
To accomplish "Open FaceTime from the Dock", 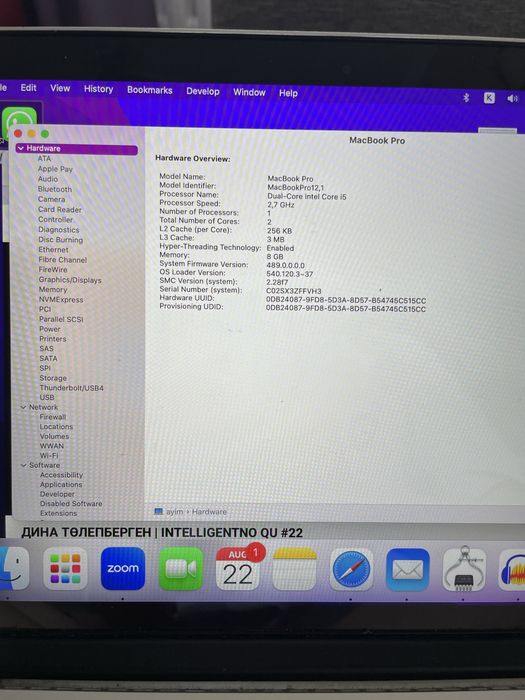I will tap(181, 569).
